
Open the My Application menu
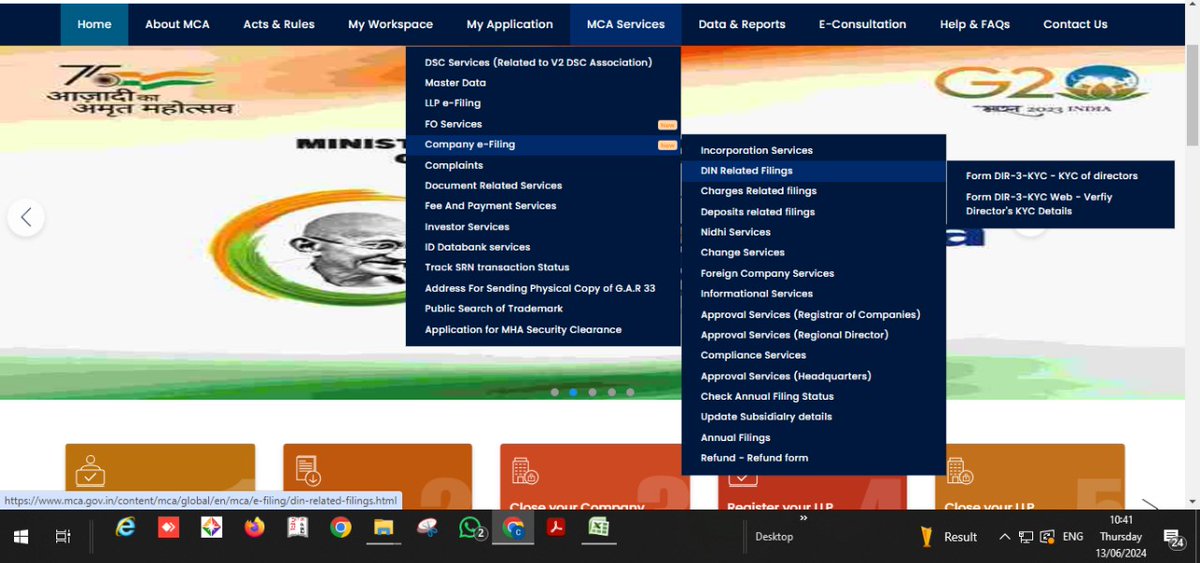[510, 24]
